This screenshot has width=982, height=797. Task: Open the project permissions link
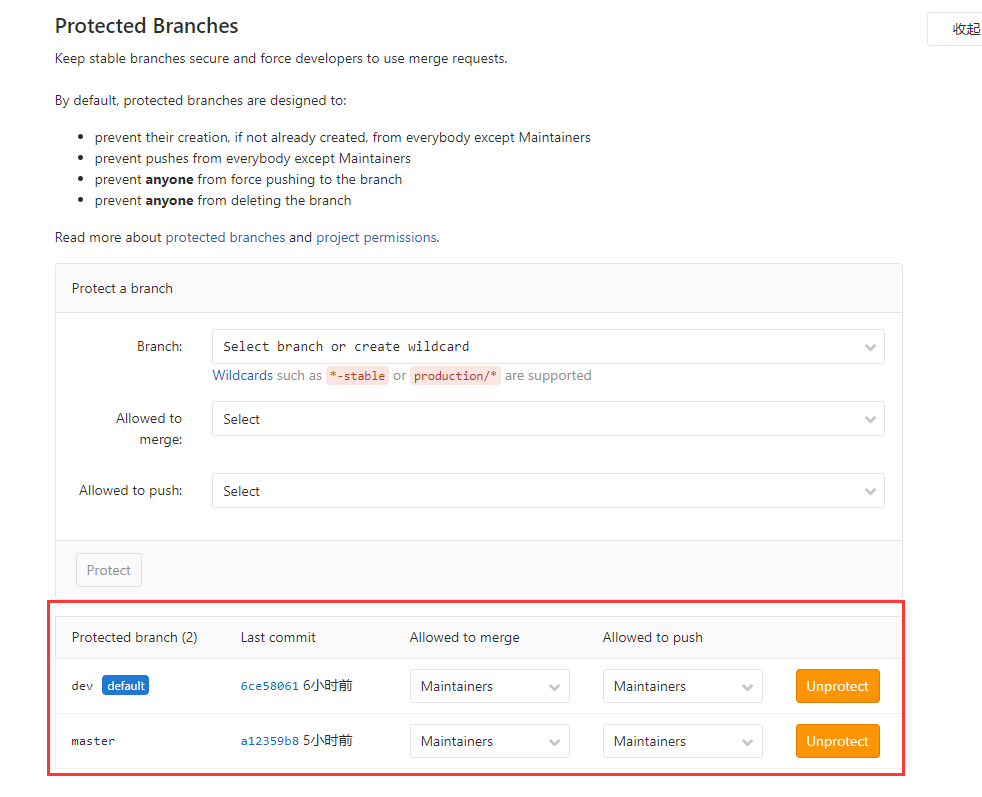376,238
